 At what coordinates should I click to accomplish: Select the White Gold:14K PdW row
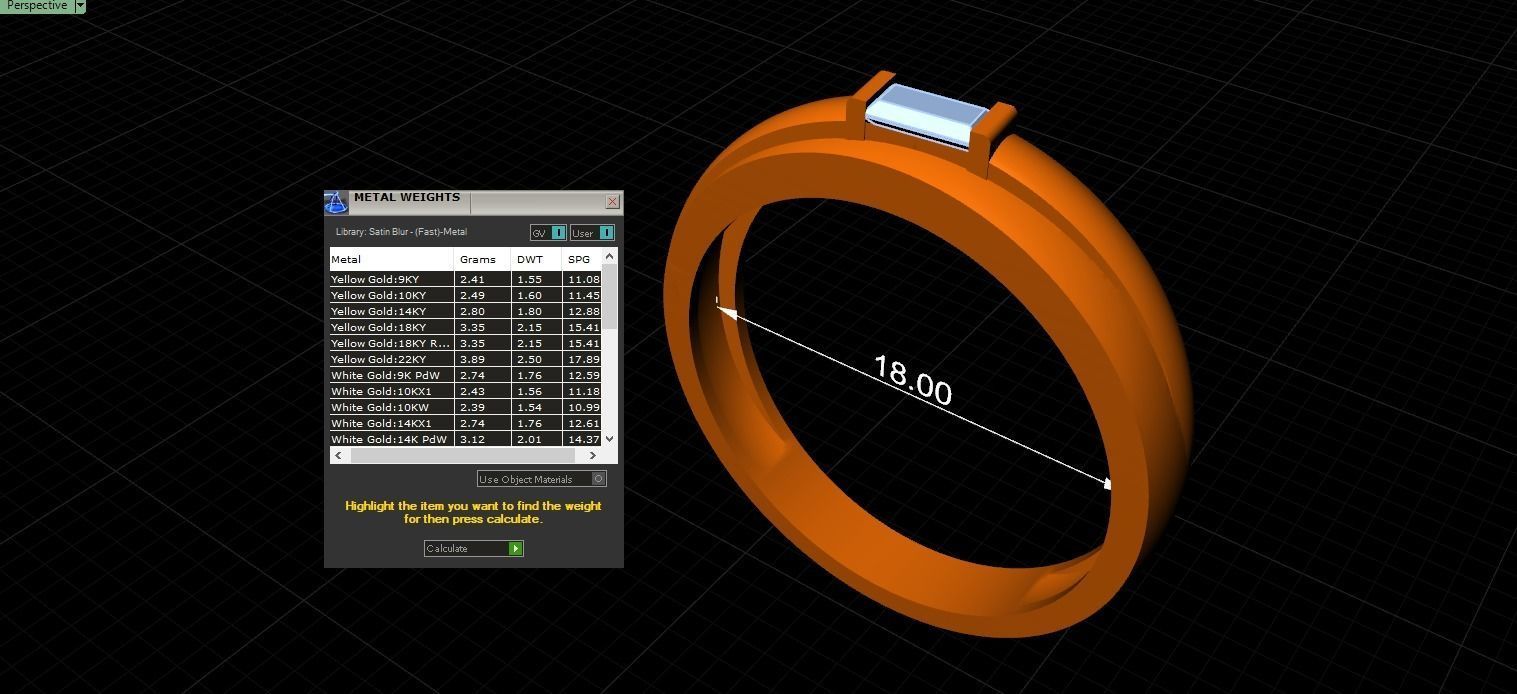coord(465,439)
